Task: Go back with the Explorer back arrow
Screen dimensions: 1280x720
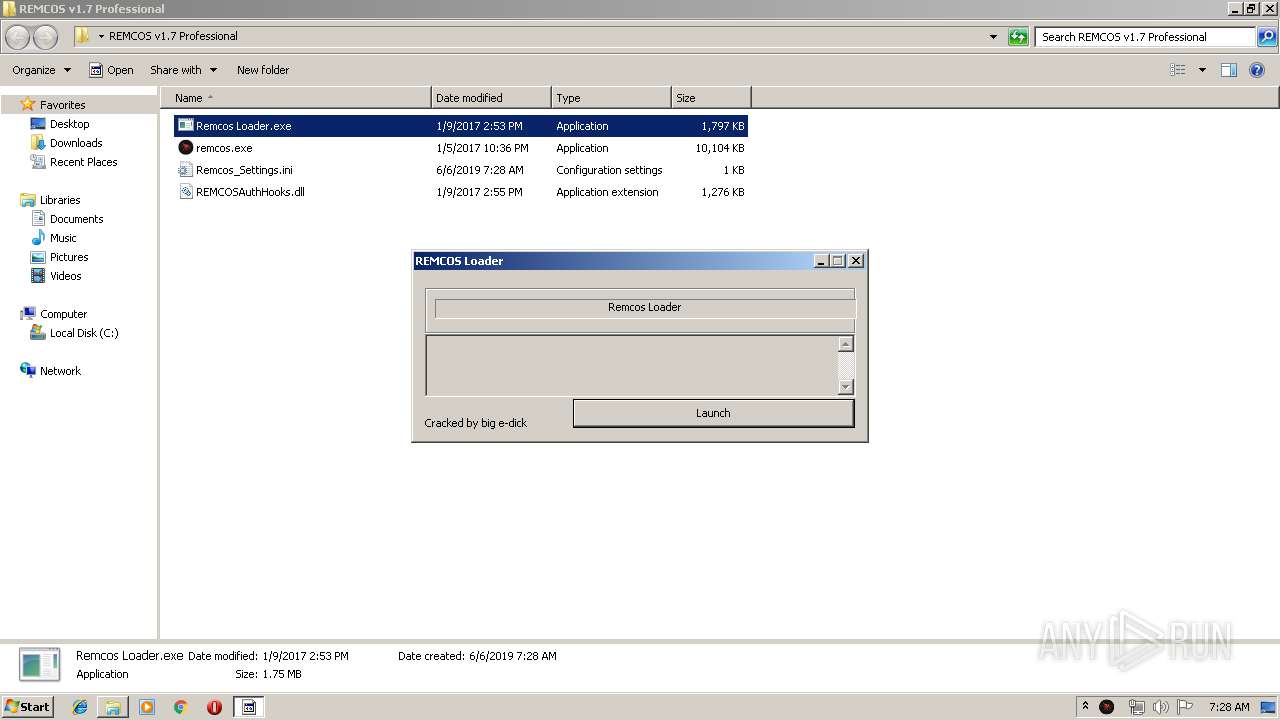Action: (x=18, y=37)
